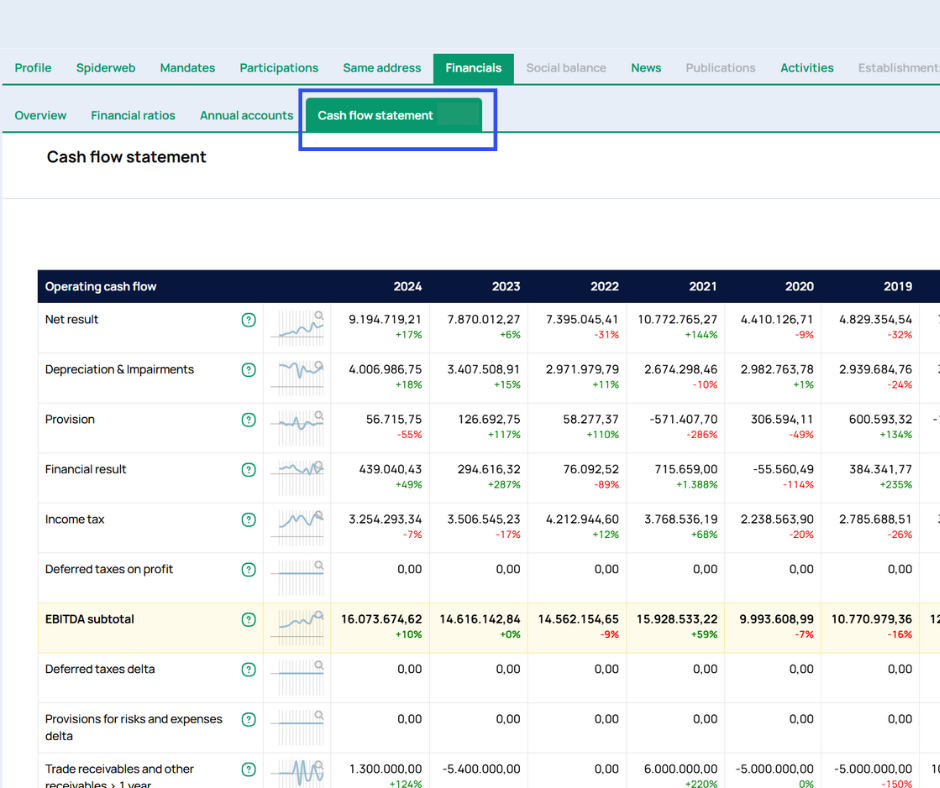
Task: Go to the Mandates tab
Action: 187,68
